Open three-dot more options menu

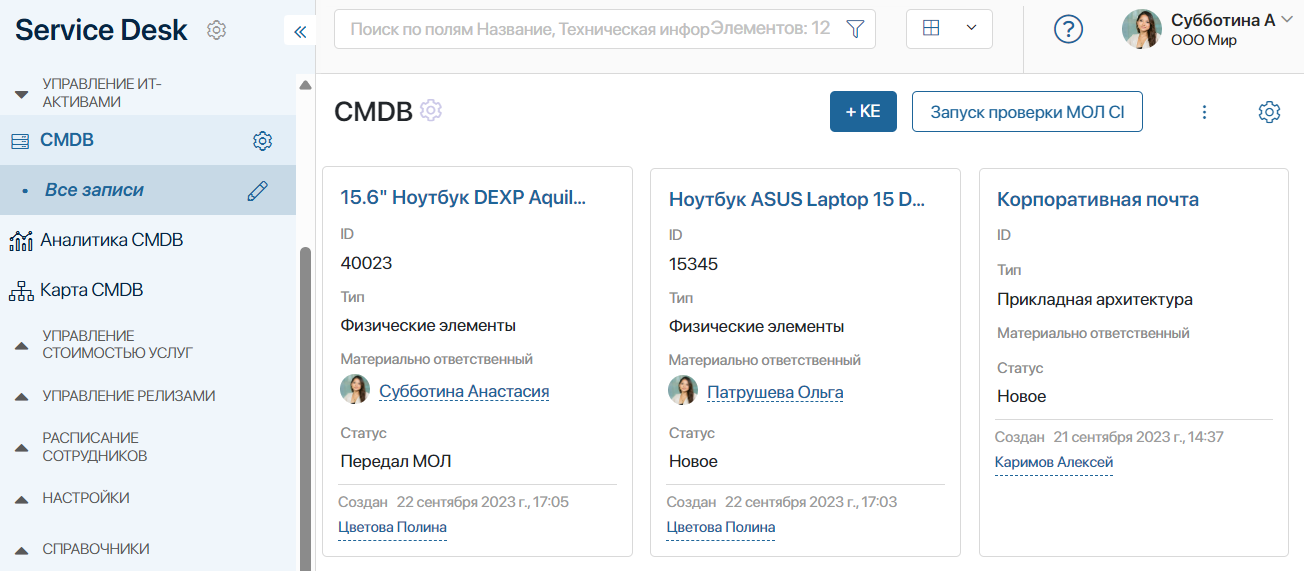[x=1205, y=112]
